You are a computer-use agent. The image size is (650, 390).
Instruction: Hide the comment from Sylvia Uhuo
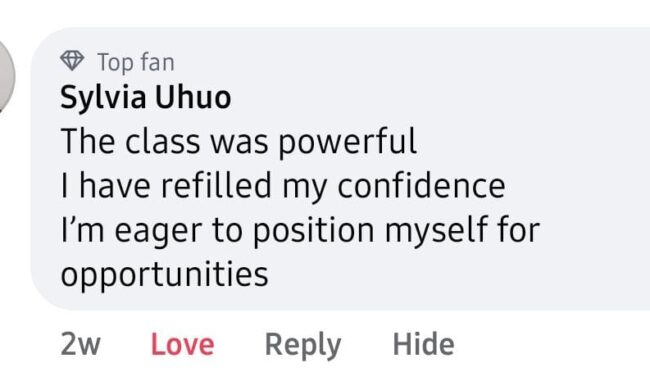(423, 344)
